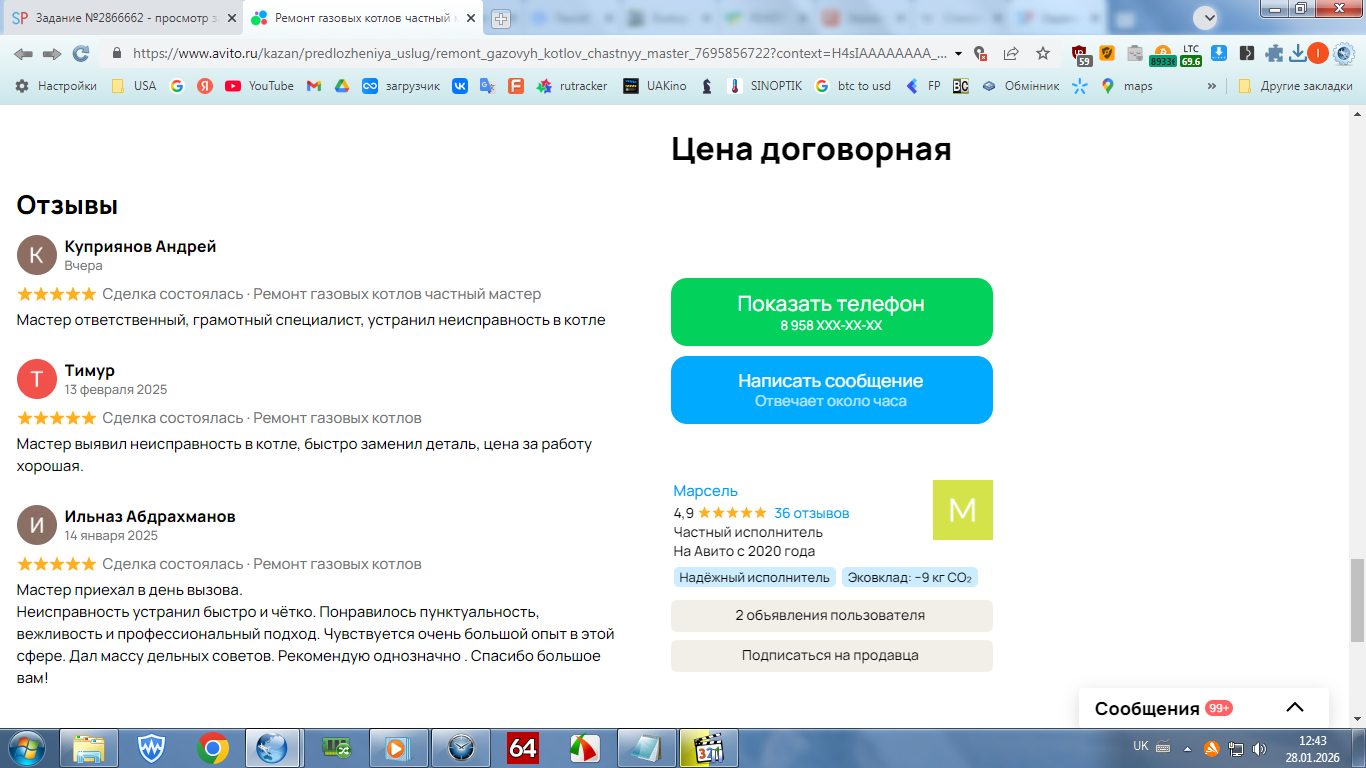Screen dimensions: 1366x768
Task: Open the rutracker bookmark
Action: (x=572, y=86)
